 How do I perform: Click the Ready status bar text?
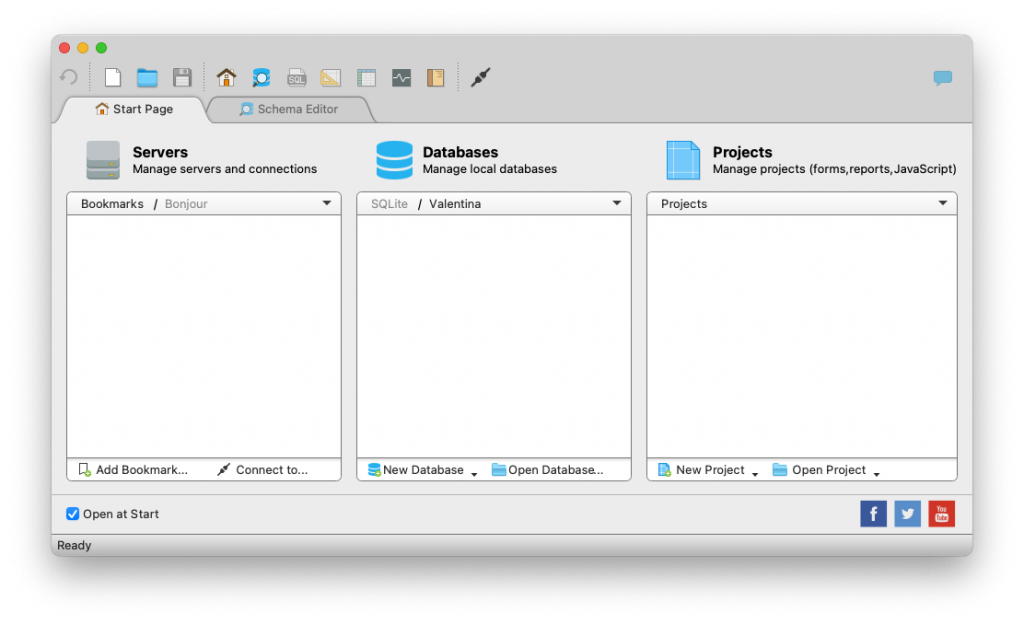[x=74, y=545]
